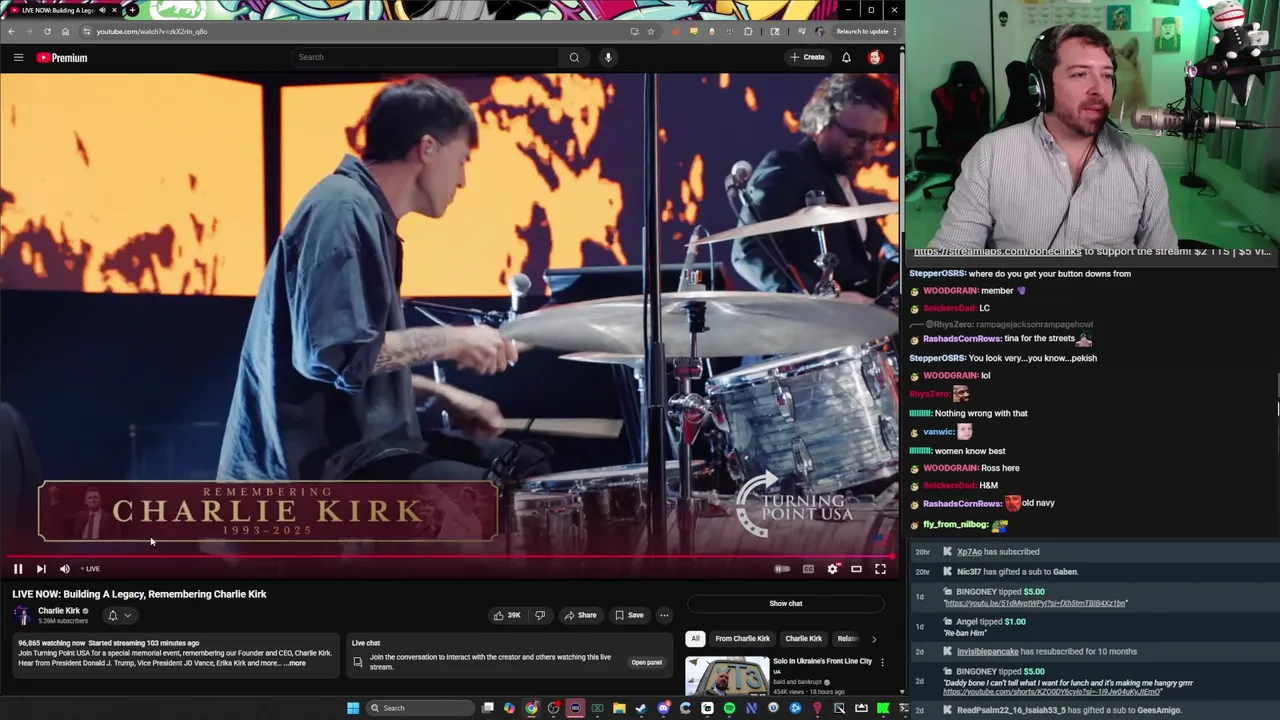Select the From Charlie Kirk chip
1280x720 pixels.
(x=742, y=638)
